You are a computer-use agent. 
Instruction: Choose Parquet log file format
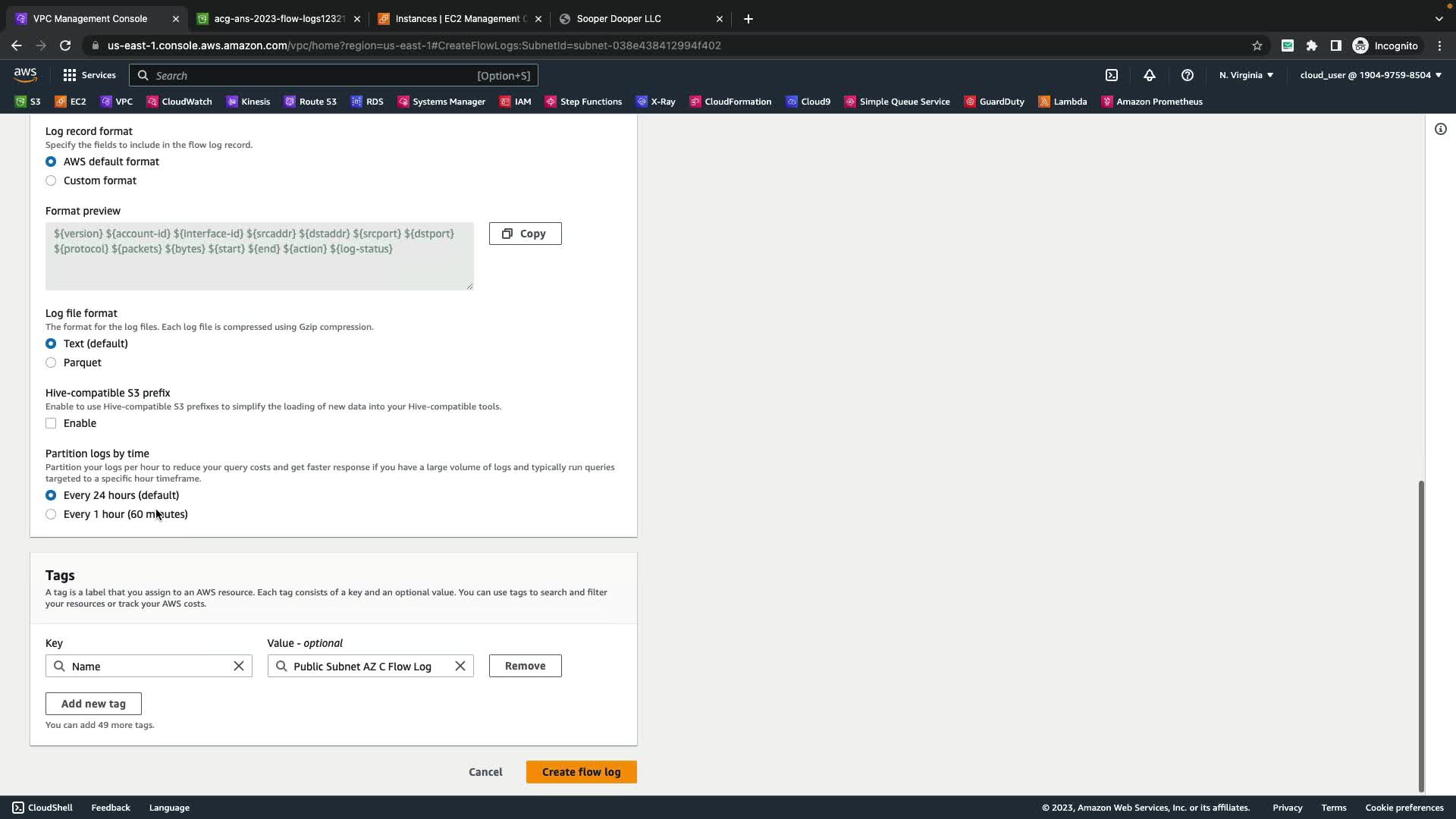(x=51, y=362)
